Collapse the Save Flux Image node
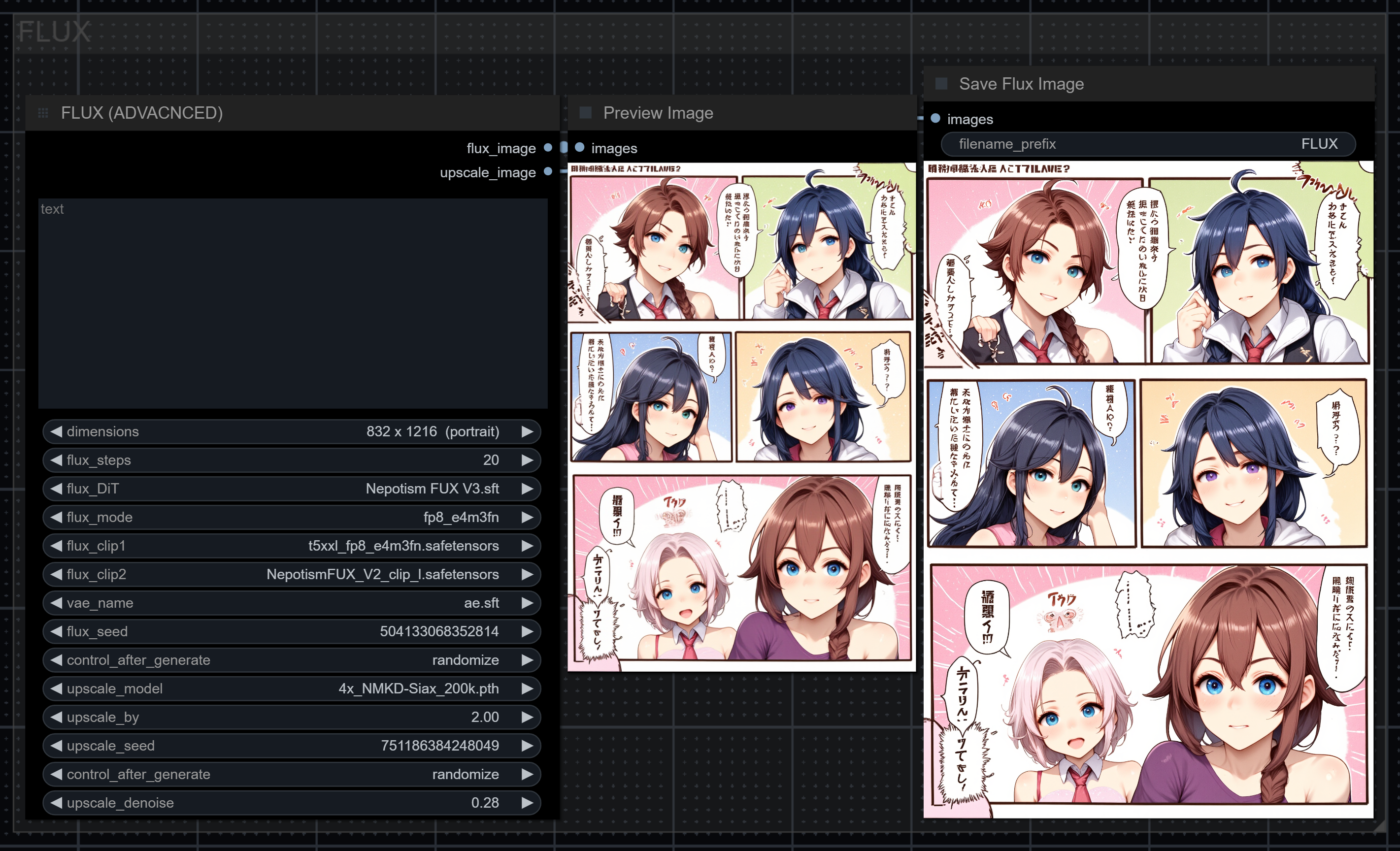Screen dimensions: 1400x851 [941, 84]
